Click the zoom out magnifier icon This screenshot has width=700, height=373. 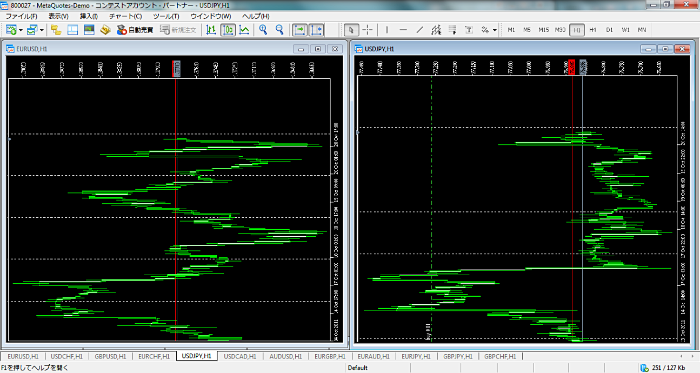coord(279,30)
